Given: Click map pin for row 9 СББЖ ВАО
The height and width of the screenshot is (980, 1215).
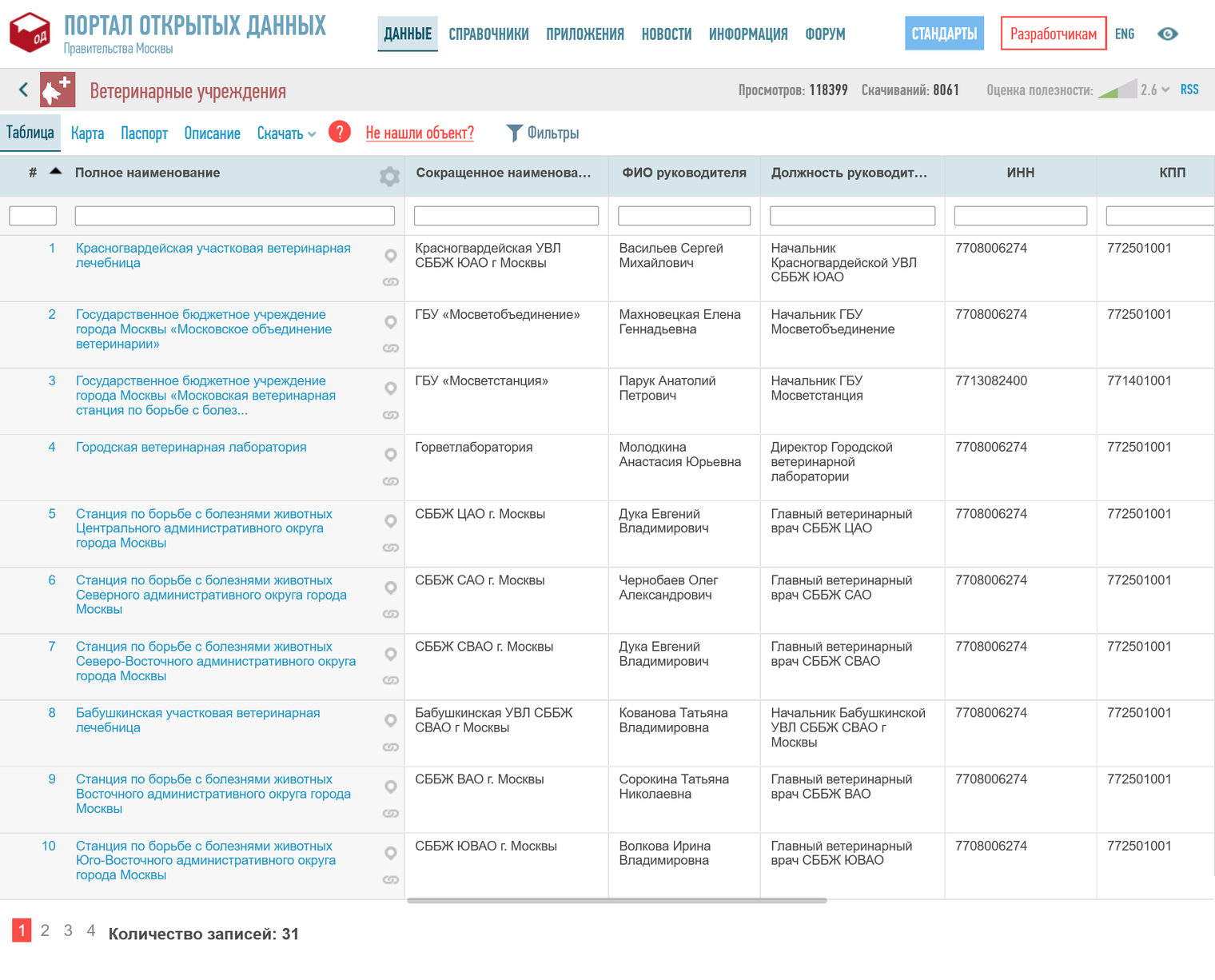Looking at the screenshot, I should pos(391,787).
